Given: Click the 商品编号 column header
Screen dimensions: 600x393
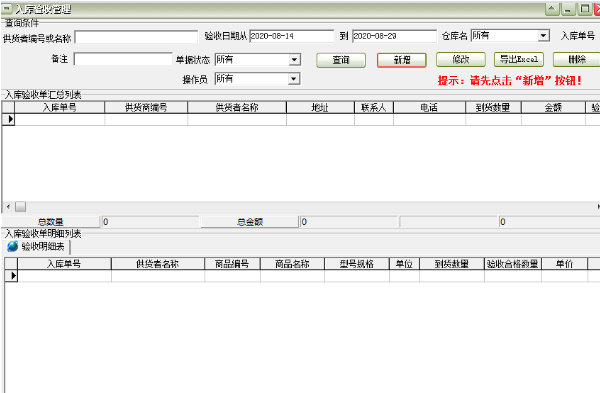Looking at the screenshot, I should point(232,264).
